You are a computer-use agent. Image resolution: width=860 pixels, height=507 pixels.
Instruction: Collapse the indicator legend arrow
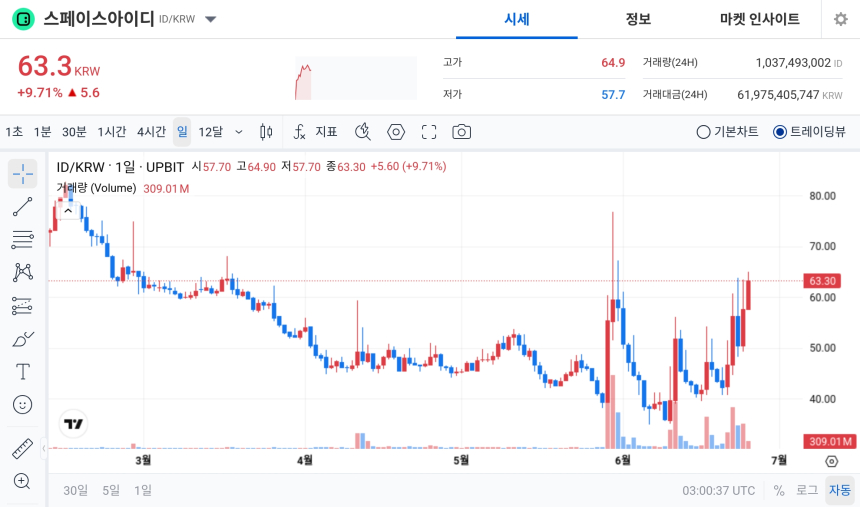pyautogui.click(x=68, y=211)
